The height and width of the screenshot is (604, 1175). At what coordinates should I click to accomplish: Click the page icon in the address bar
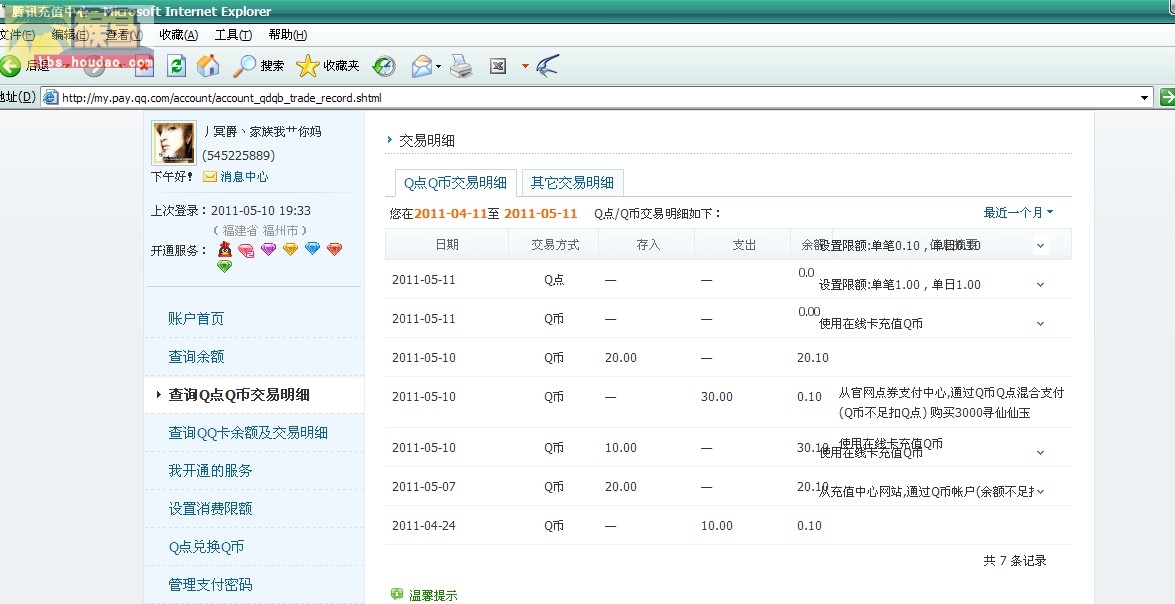50,97
